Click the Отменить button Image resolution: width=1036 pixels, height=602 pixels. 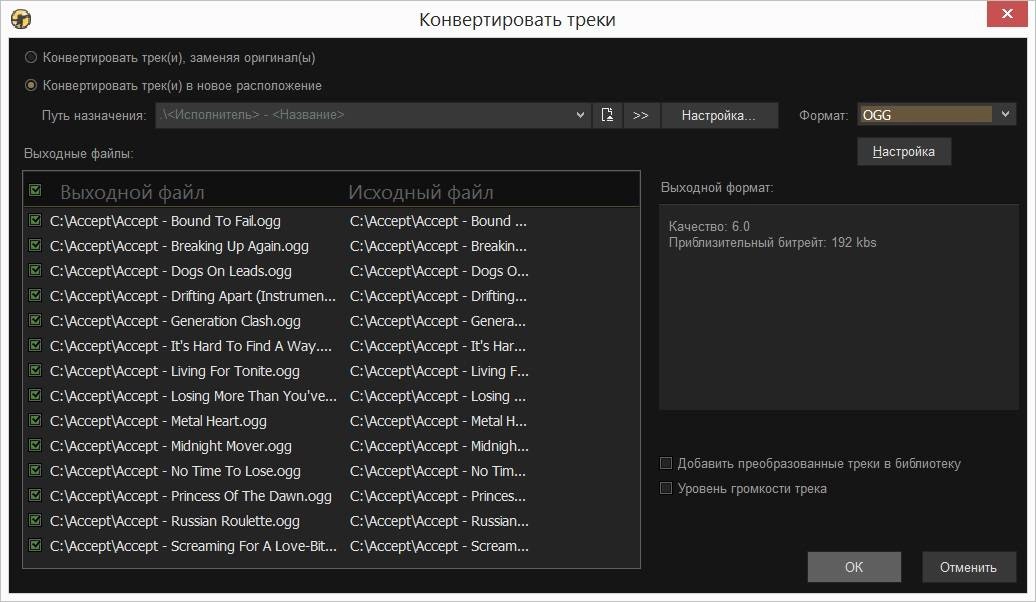click(969, 567)
